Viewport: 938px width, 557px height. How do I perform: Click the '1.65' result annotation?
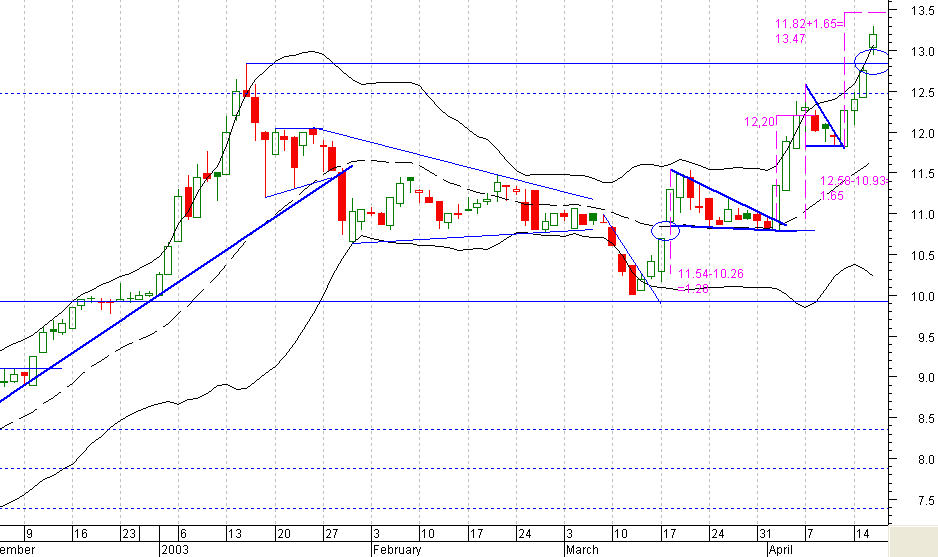point(832,196)
